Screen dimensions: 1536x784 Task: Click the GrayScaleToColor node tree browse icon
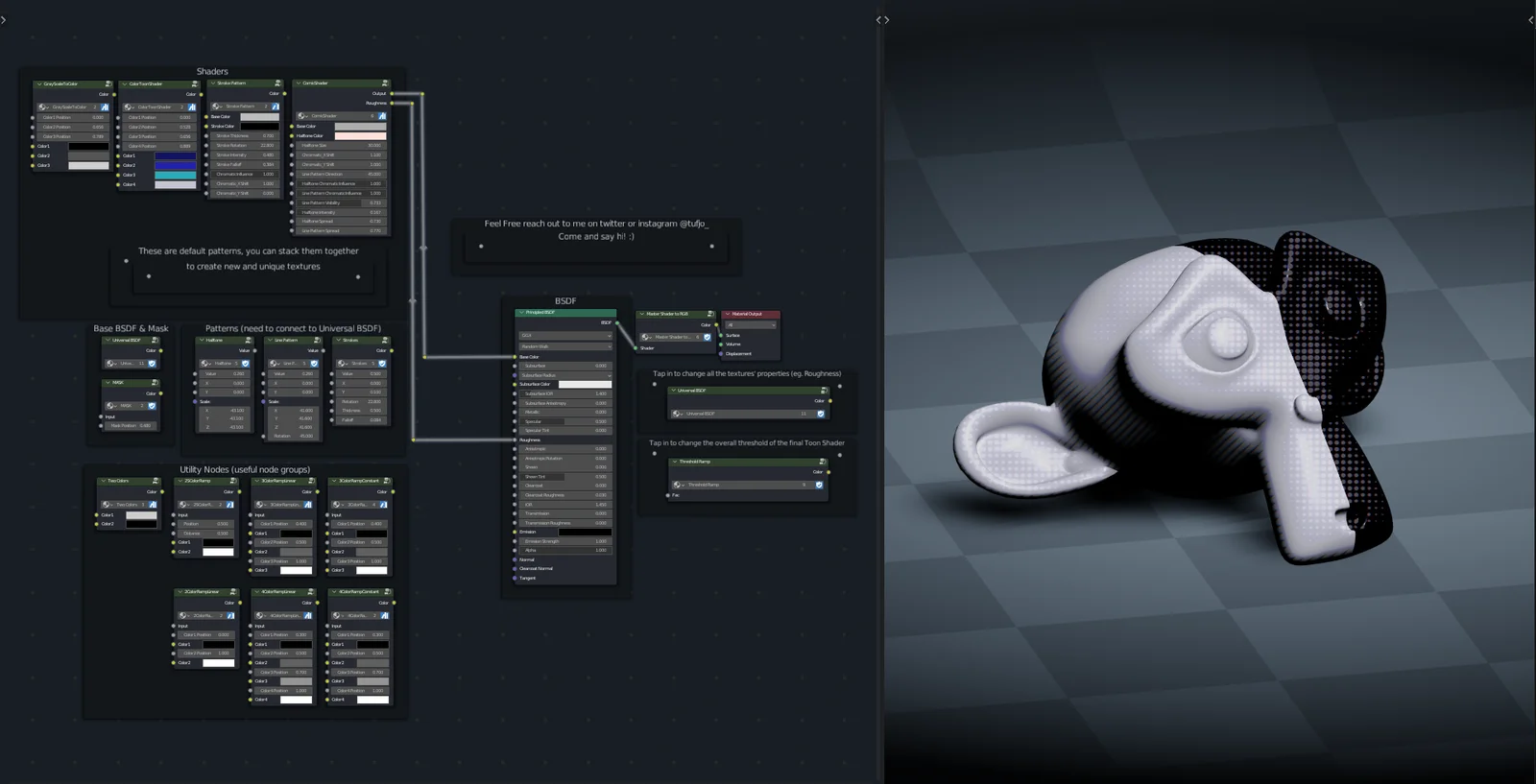pyautogui.click(x=42, y=107)
